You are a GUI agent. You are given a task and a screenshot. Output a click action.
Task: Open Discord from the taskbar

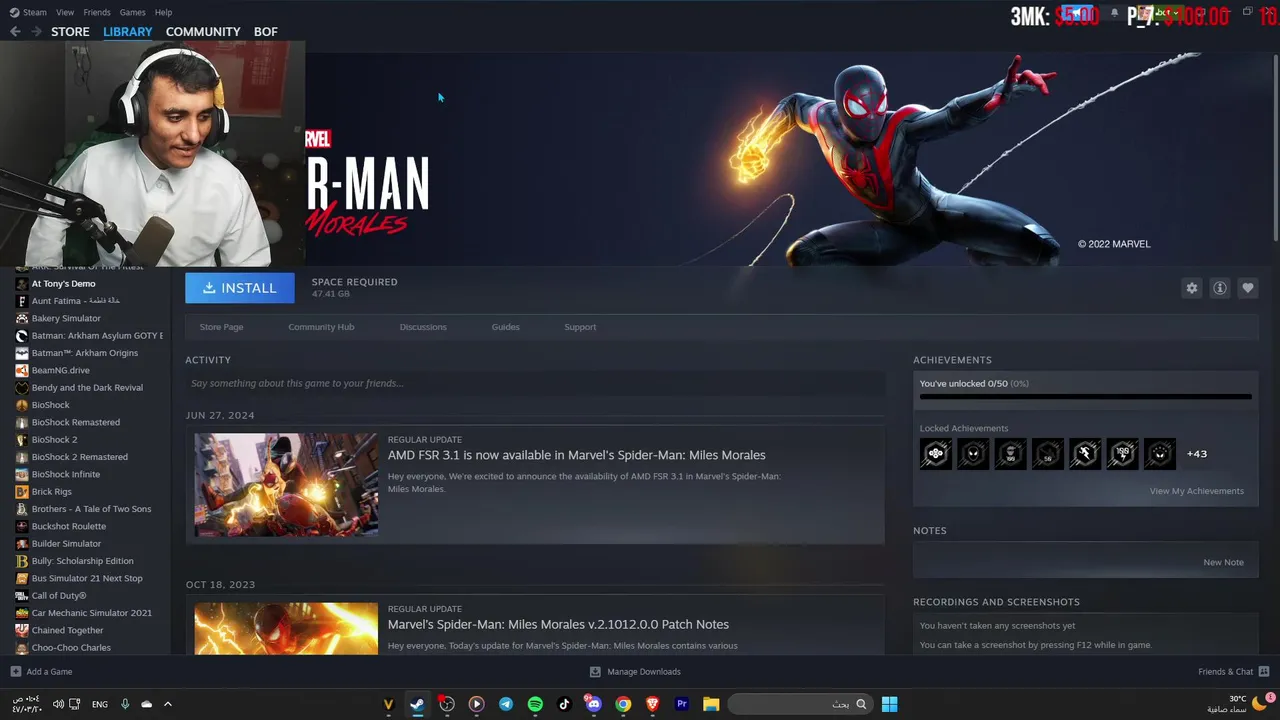(x=594, y=704)
